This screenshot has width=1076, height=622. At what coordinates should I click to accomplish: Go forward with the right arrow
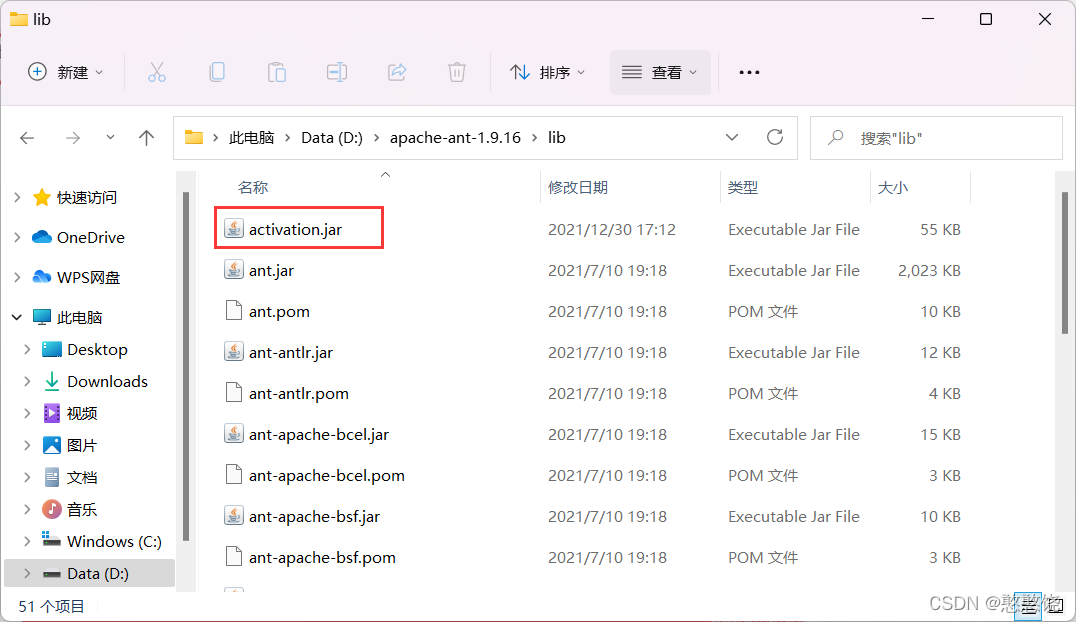click(73, 138)
